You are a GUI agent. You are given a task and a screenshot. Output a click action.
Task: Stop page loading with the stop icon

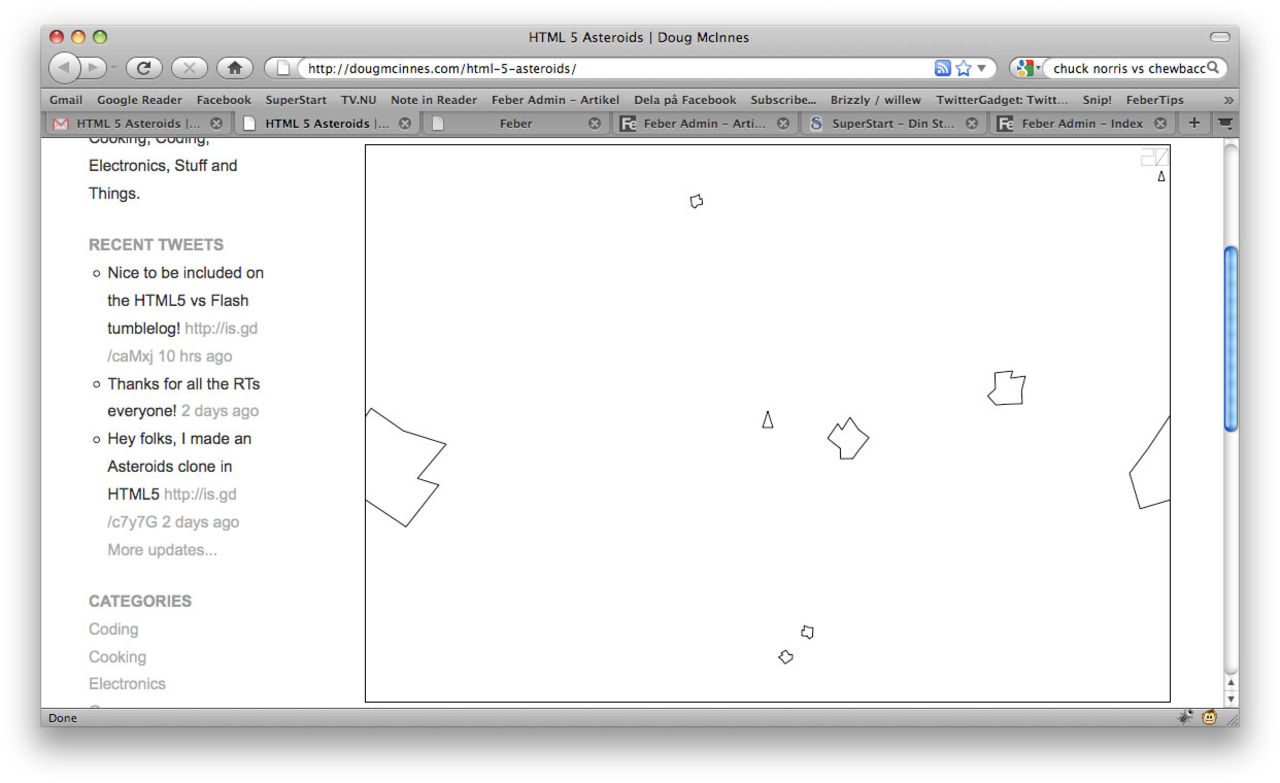pos(189,67)
